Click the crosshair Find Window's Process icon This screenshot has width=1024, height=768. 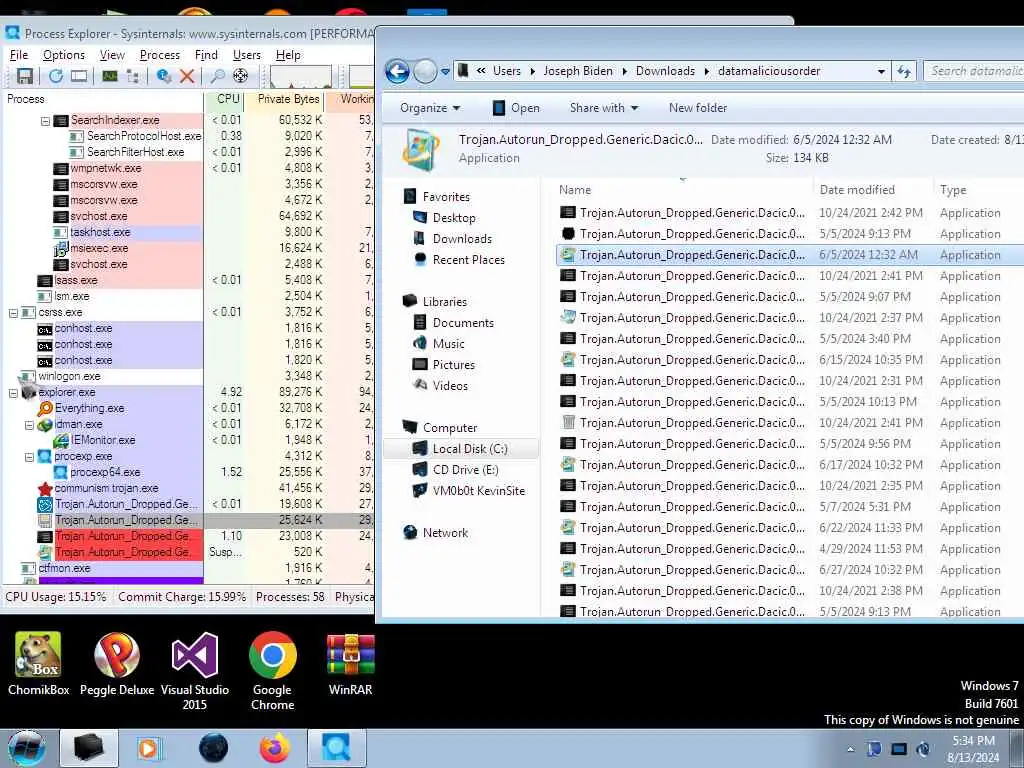coord(240,76)
